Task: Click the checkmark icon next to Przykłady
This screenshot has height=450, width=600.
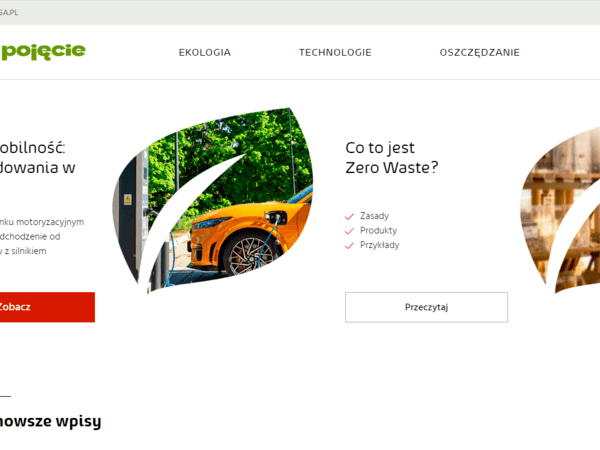Action: (x=349, y=246)
